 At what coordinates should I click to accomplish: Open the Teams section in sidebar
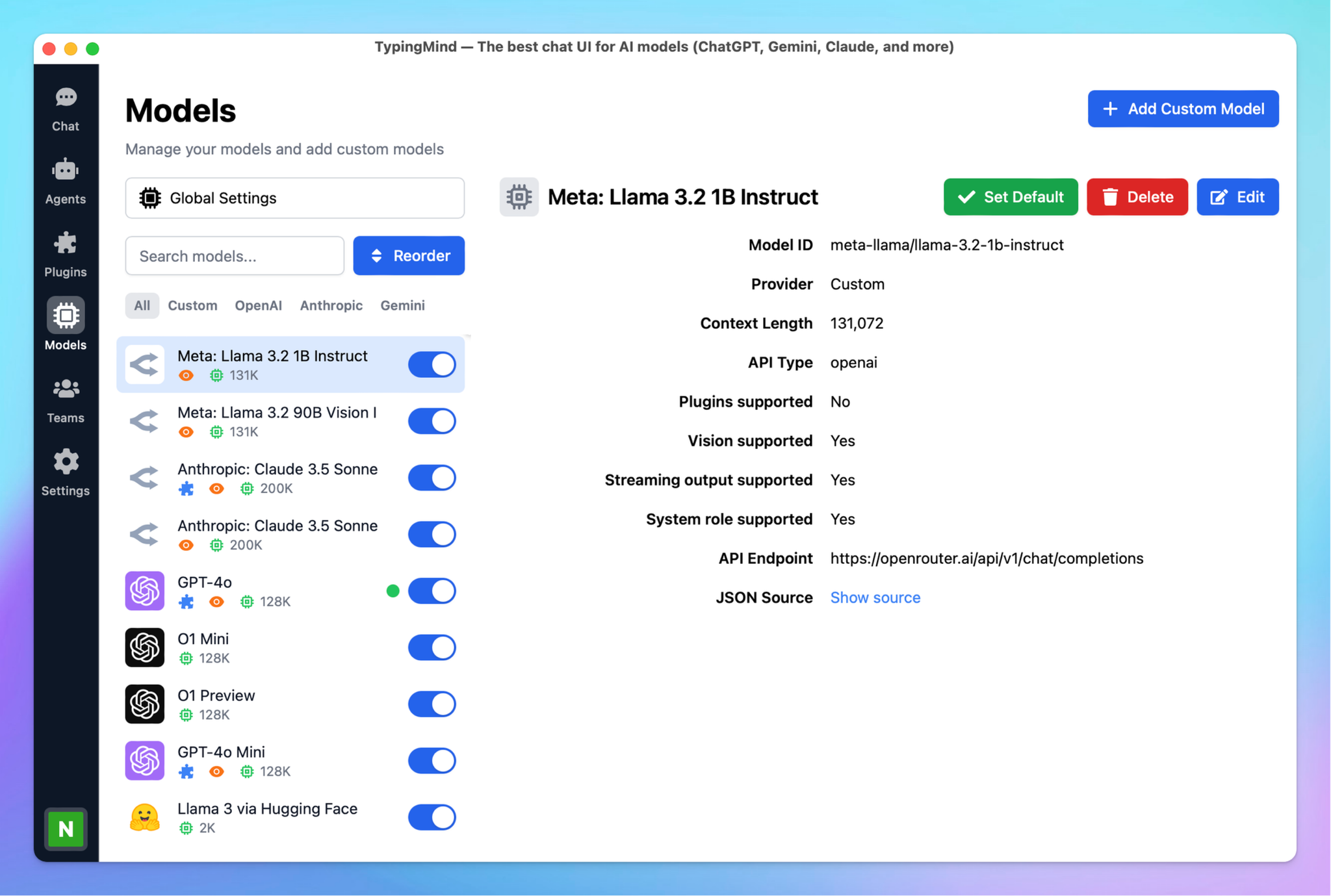66,400
